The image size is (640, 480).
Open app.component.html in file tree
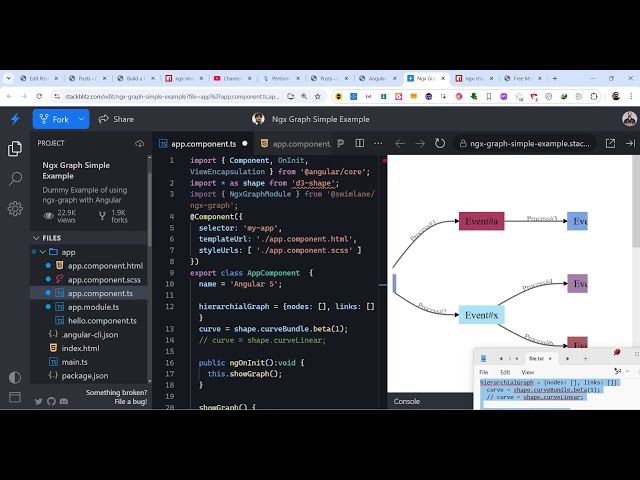[x=103, y=266]
